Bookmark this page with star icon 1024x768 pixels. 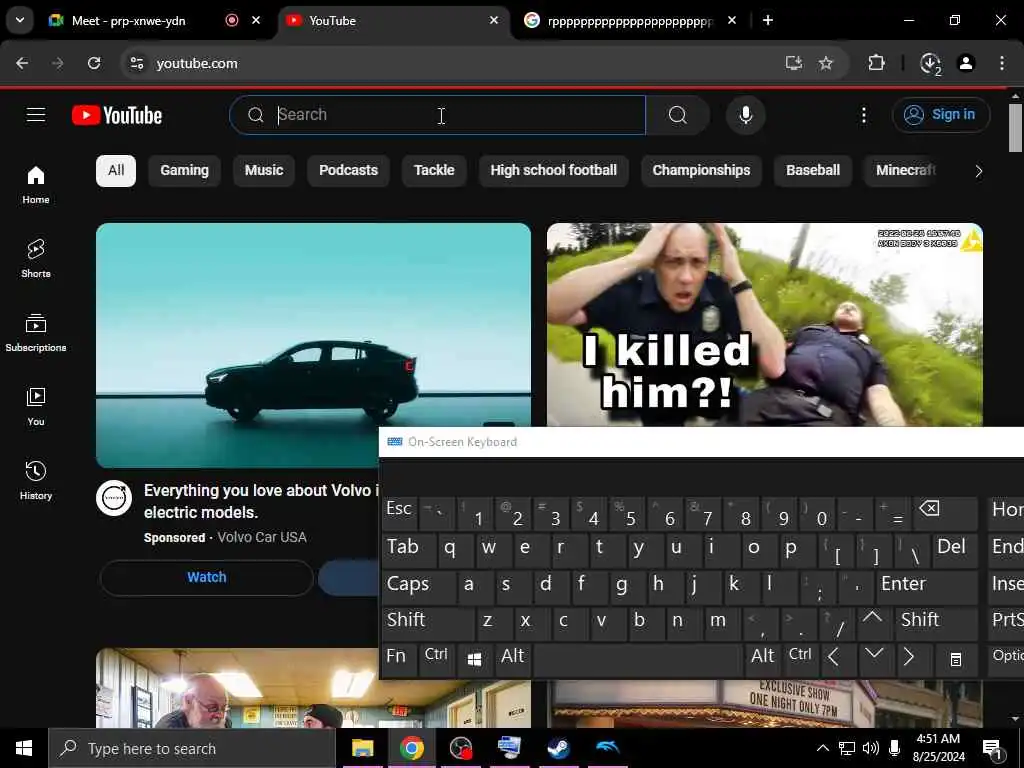(826, 63)
